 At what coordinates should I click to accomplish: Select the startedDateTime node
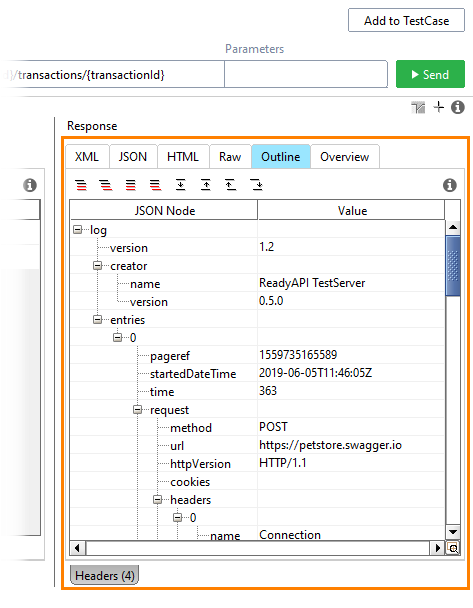click(x=193, y=374)
